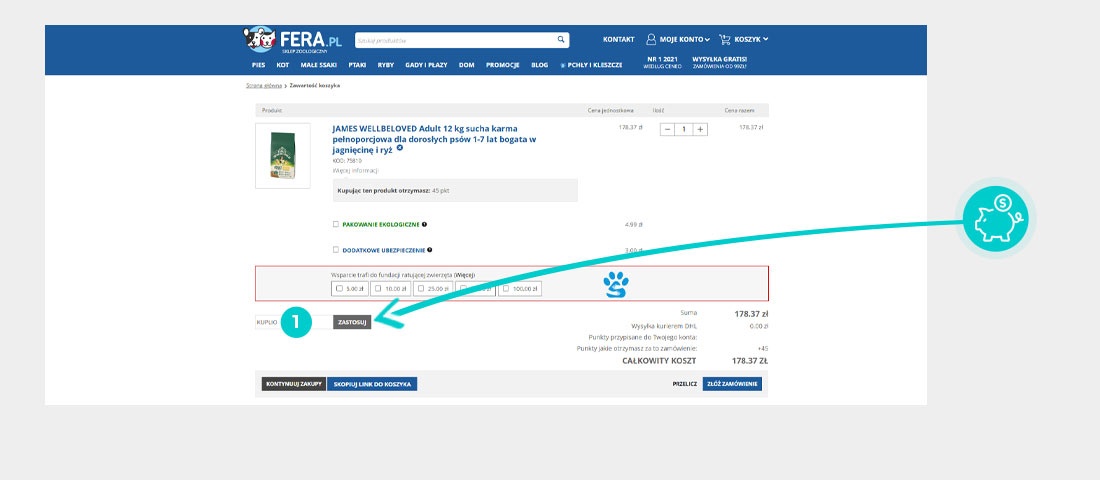Click the Kontakt link
Viewport: 1100px width, 480px height.
618,39
